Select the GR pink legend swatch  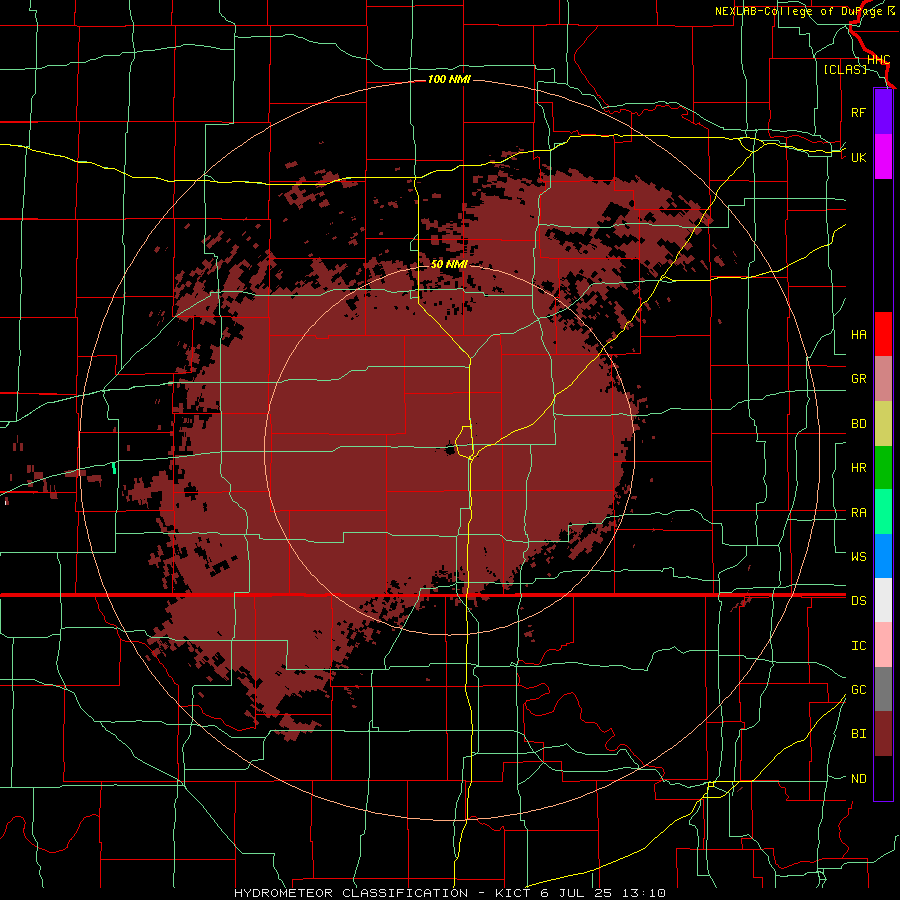point(883,378)
